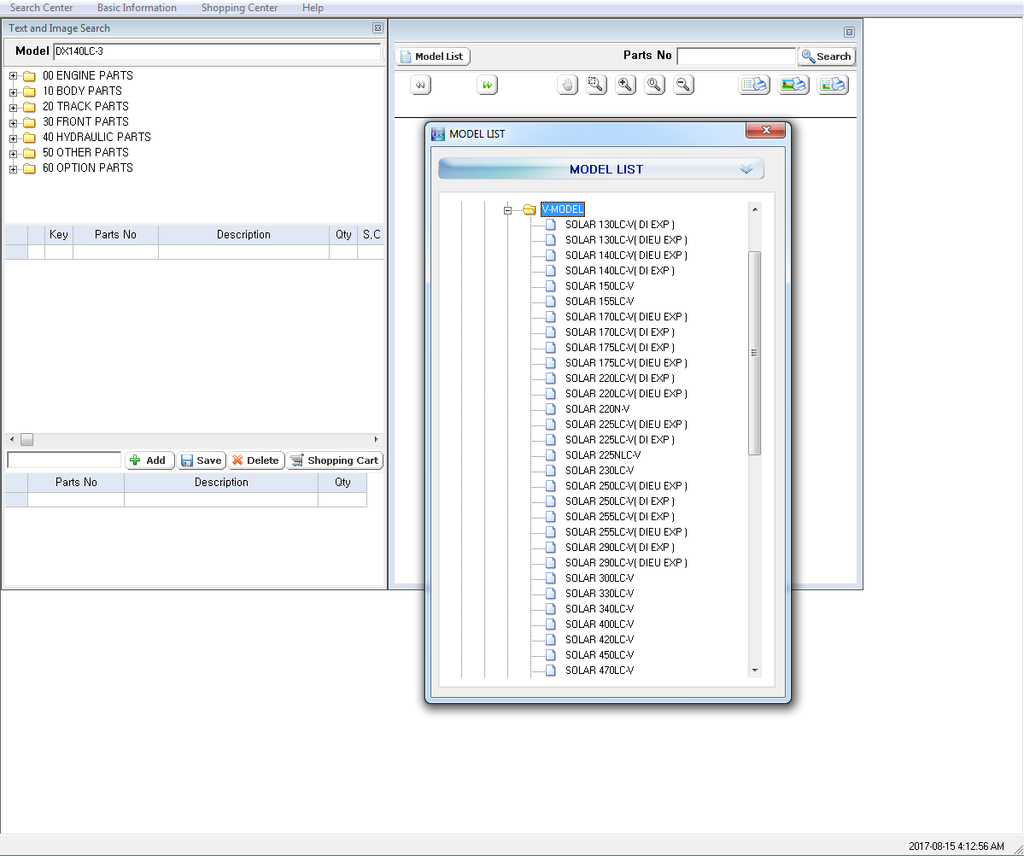Open the Shopping Cart
1024x856 pixels.
[x=335, y=460]
